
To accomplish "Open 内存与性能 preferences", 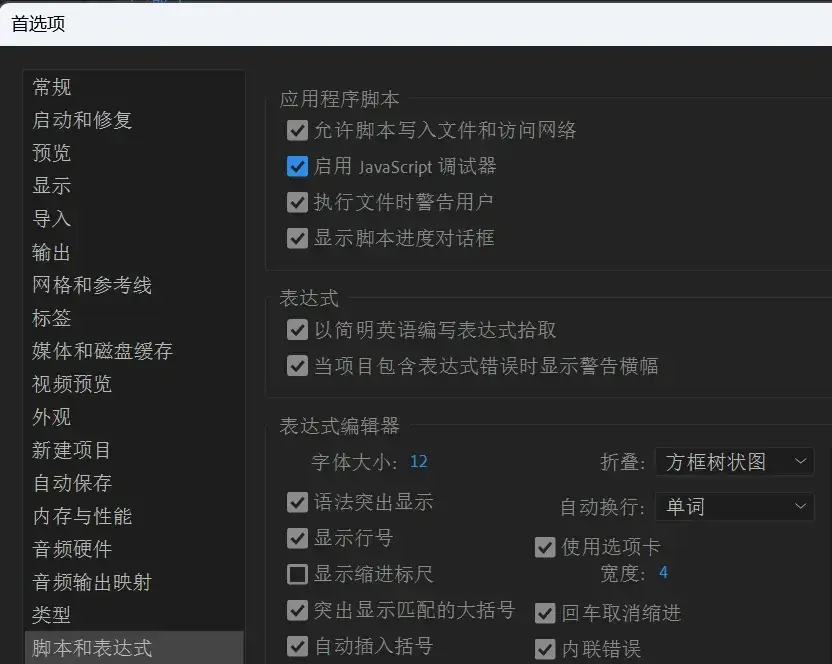I will (82, 516).
